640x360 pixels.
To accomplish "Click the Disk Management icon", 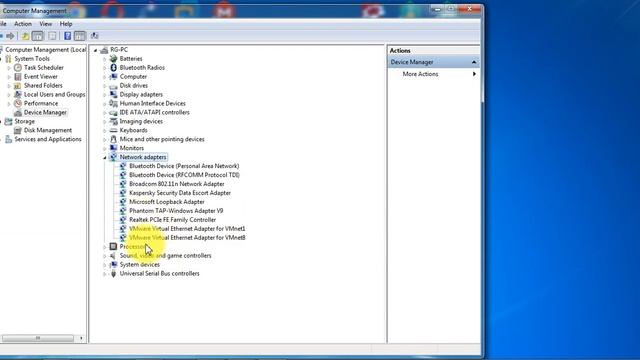I will point(18,131).
